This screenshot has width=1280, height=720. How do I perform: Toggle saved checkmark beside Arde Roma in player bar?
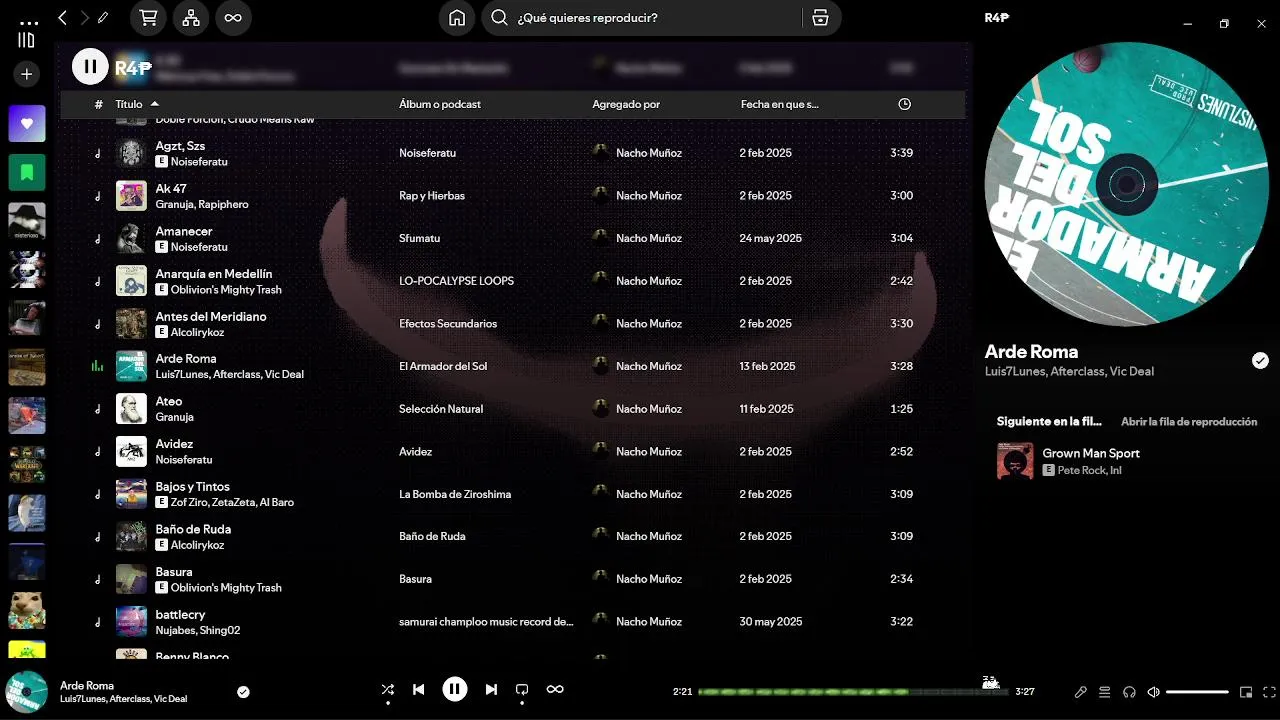pos(243,691)
